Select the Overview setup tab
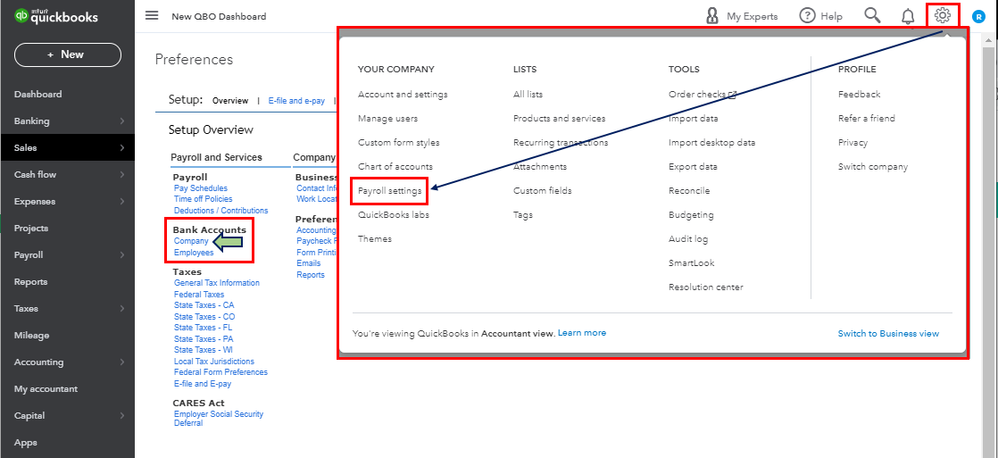The image size is (998, 458). [x=230, y=101]
